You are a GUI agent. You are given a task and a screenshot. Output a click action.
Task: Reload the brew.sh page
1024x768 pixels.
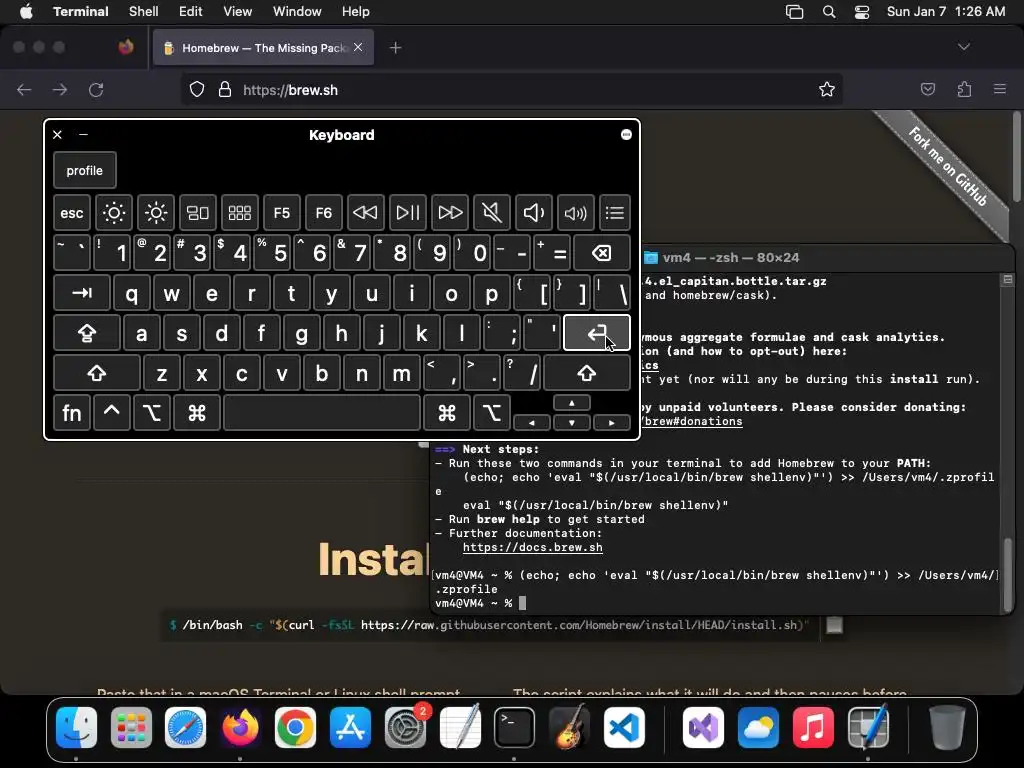click(x=96, y=89)
